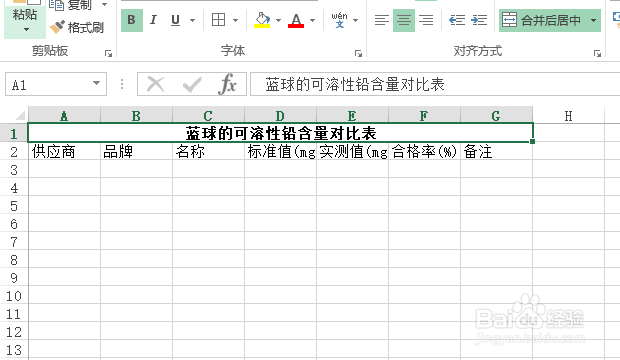
Task: Select column H header
Action: tap(568, 115)
